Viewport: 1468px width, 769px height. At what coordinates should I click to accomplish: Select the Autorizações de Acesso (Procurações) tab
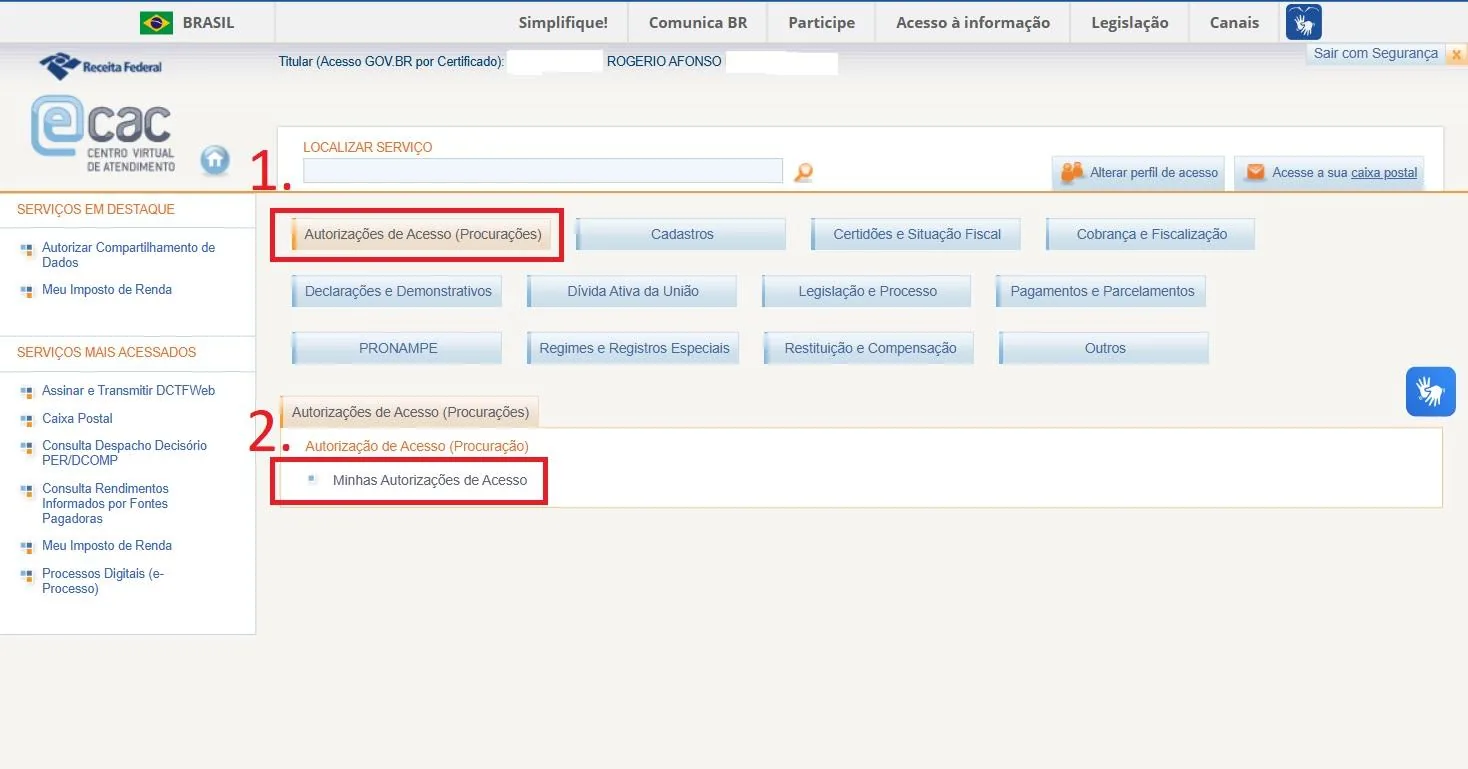(410, 412)
